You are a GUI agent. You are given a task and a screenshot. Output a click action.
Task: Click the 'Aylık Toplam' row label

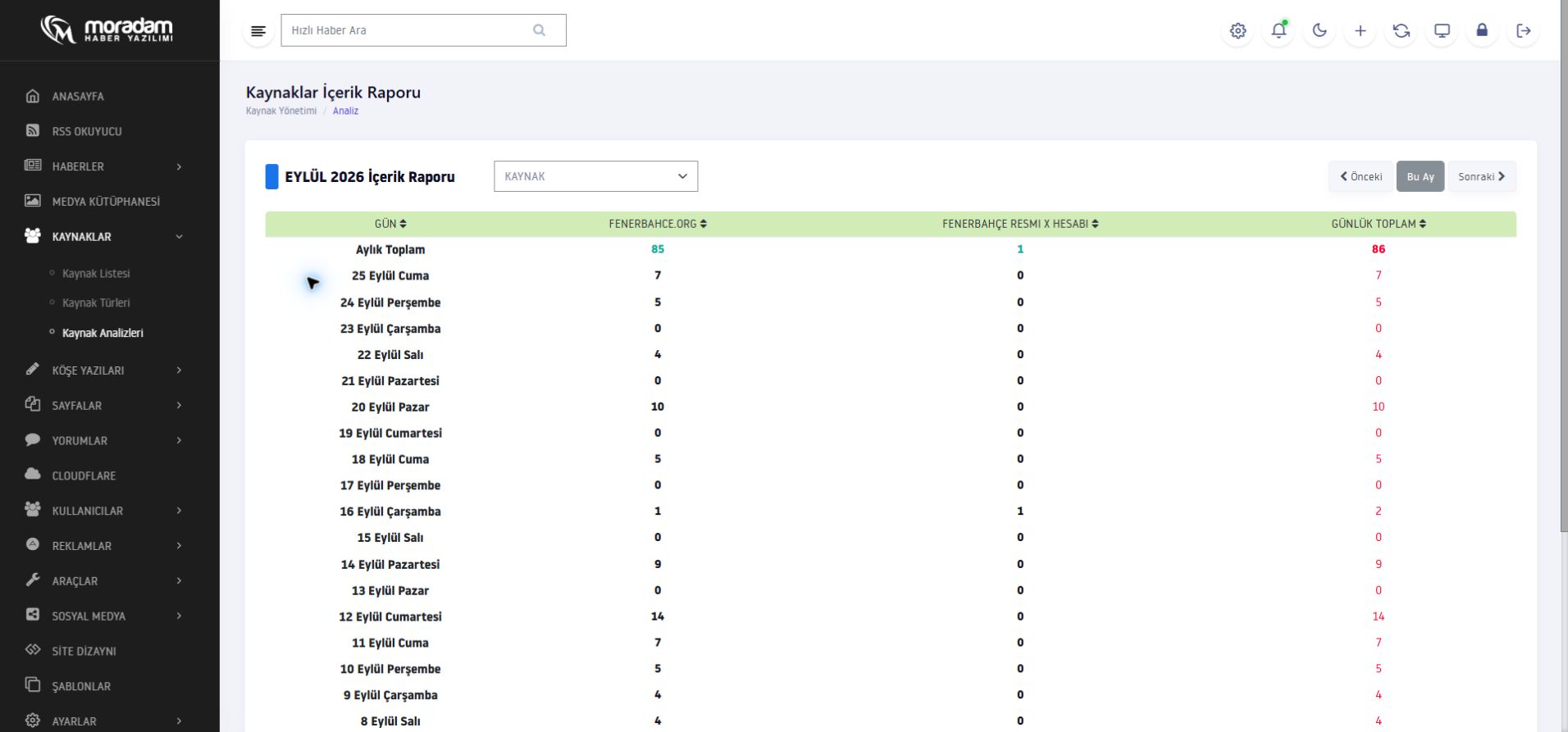[390, 250]
